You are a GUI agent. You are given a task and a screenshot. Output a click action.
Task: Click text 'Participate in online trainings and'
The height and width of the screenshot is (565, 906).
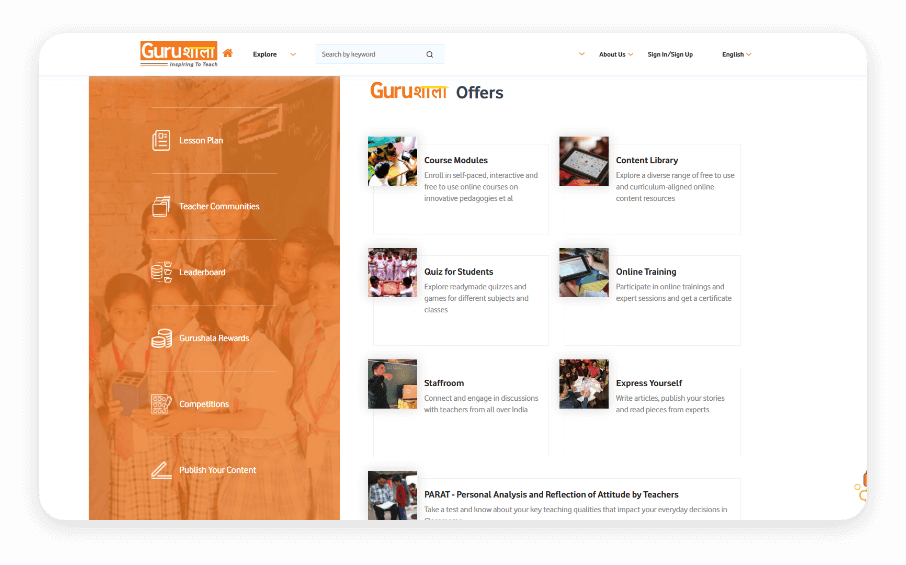coord(670,287)
